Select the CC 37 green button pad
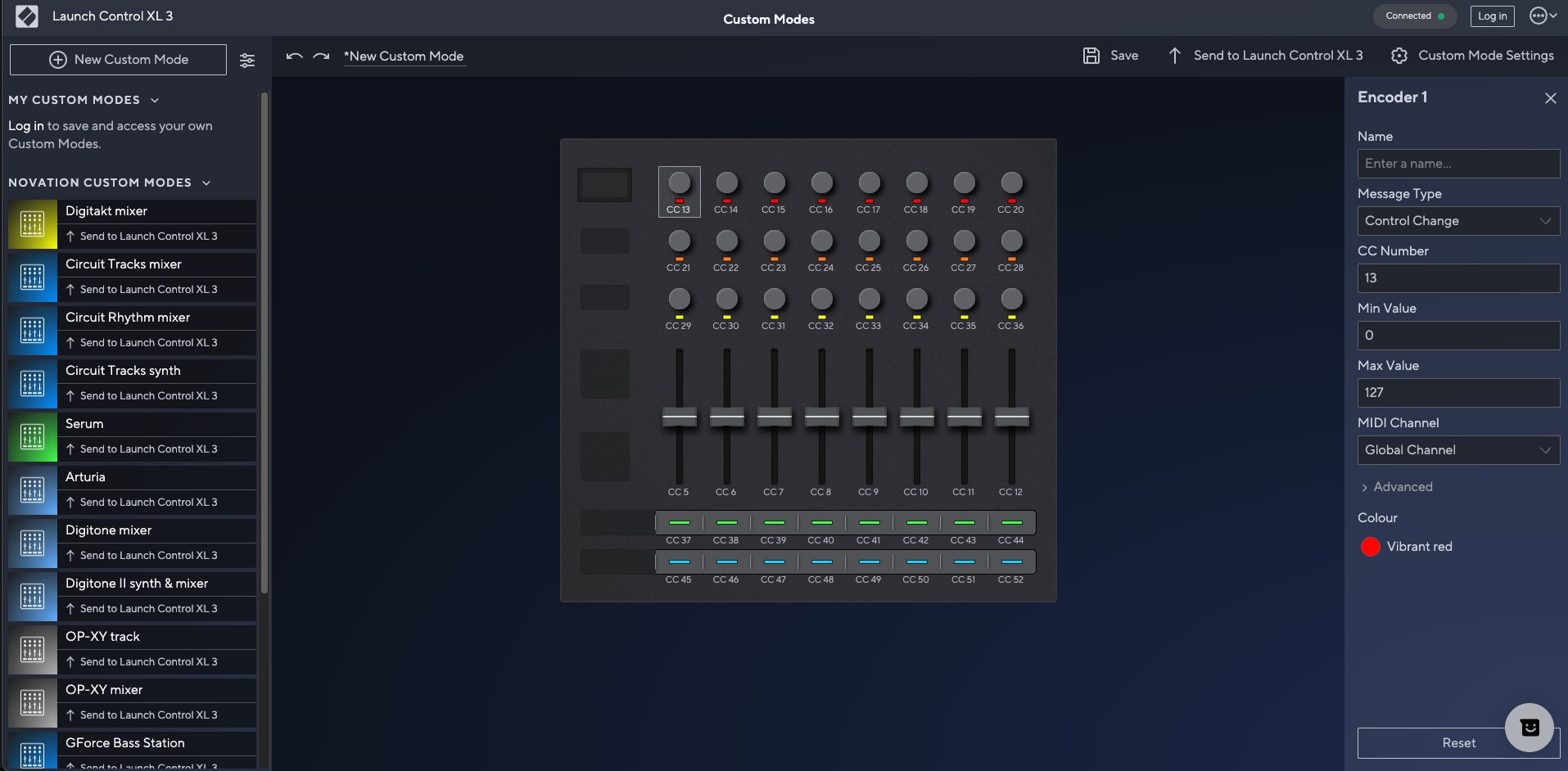Image resolution: width=1568 pixels, height=771 pixels. pos(679,522)
